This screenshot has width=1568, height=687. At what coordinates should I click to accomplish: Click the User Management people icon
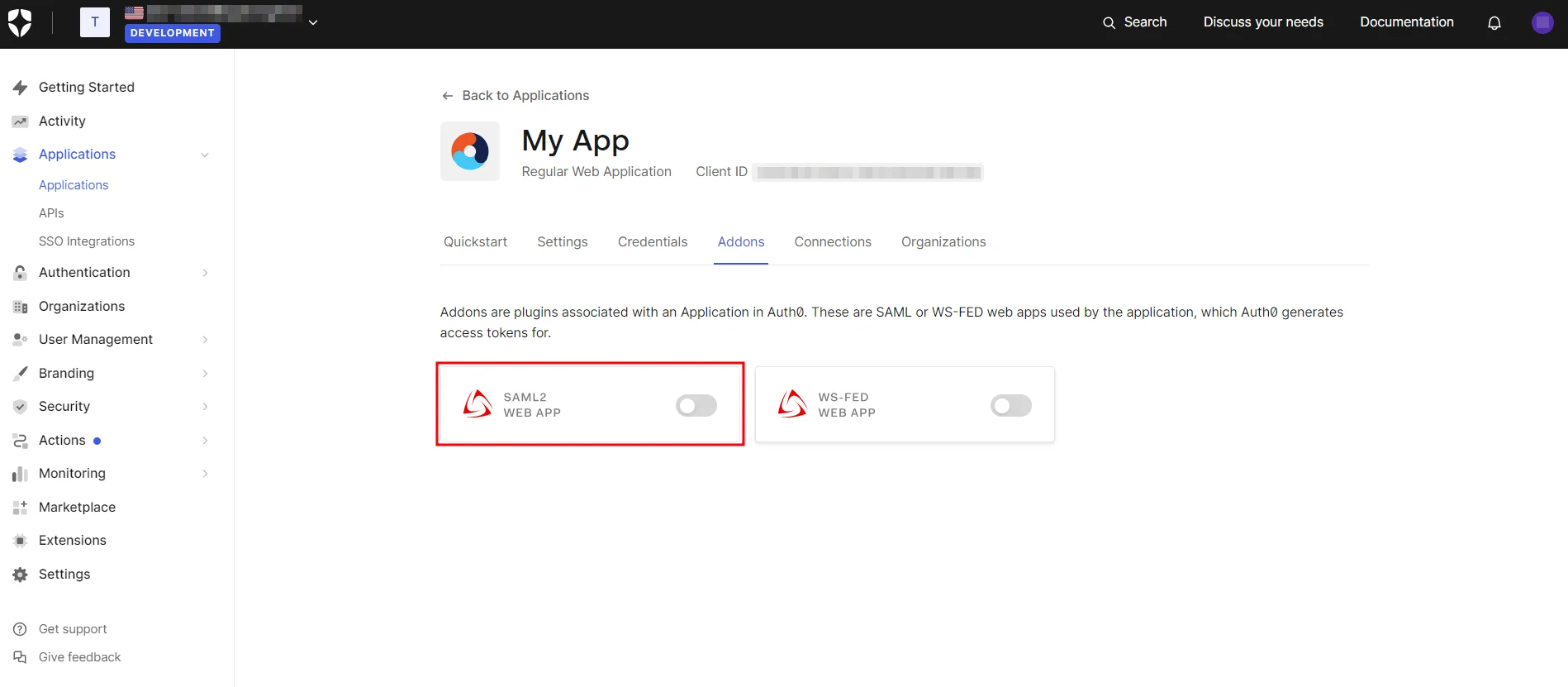coord(21,340)
